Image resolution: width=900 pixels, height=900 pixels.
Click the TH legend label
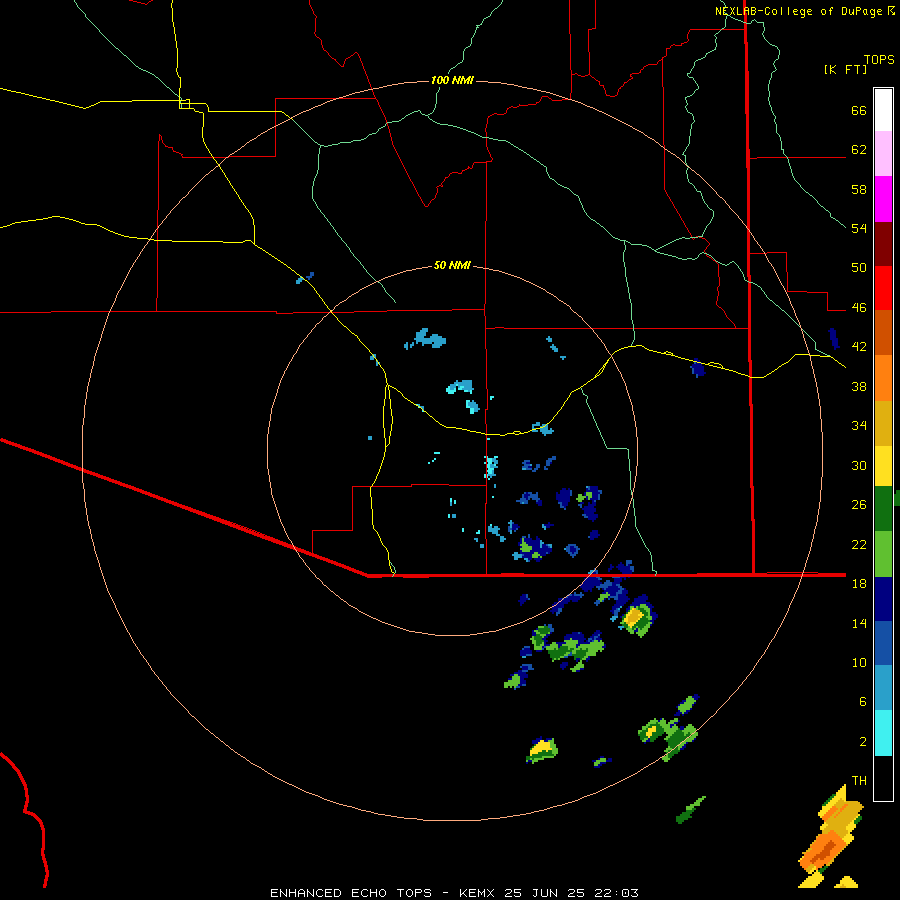point(859,781)
